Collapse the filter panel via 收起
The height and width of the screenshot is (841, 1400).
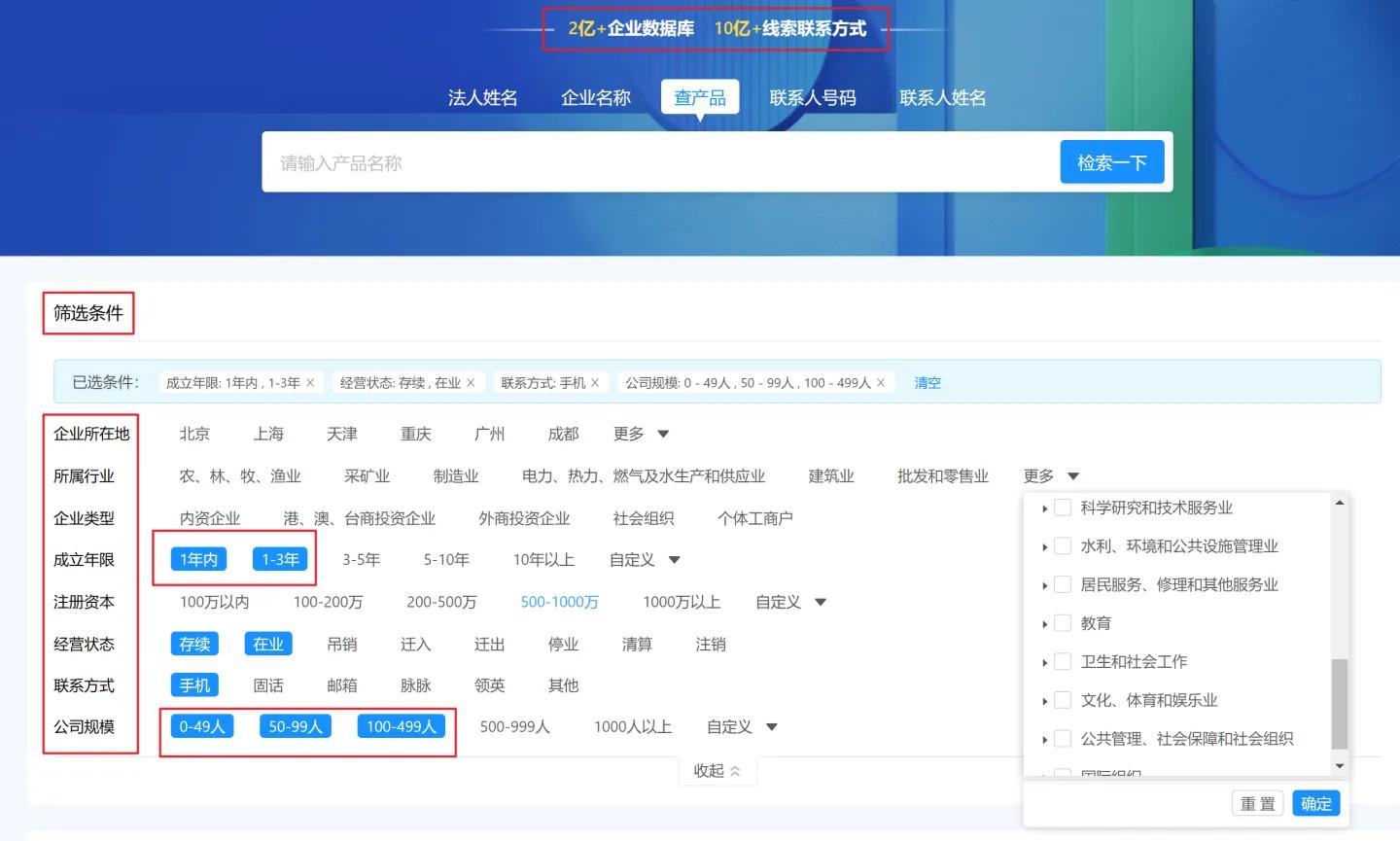[717, 769]
